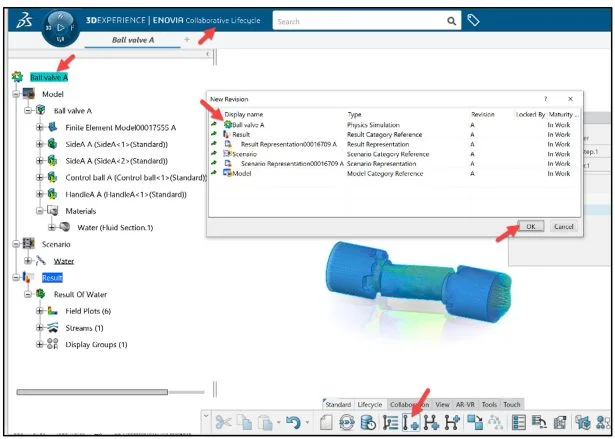This screenshot has width=615, height=439.
Task: Click the help question mark in New Revision dialog
Action: (x=545, y=100)
